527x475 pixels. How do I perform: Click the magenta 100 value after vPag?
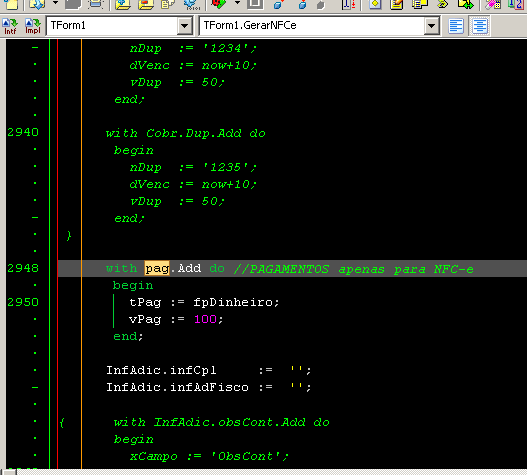[205, 319]
